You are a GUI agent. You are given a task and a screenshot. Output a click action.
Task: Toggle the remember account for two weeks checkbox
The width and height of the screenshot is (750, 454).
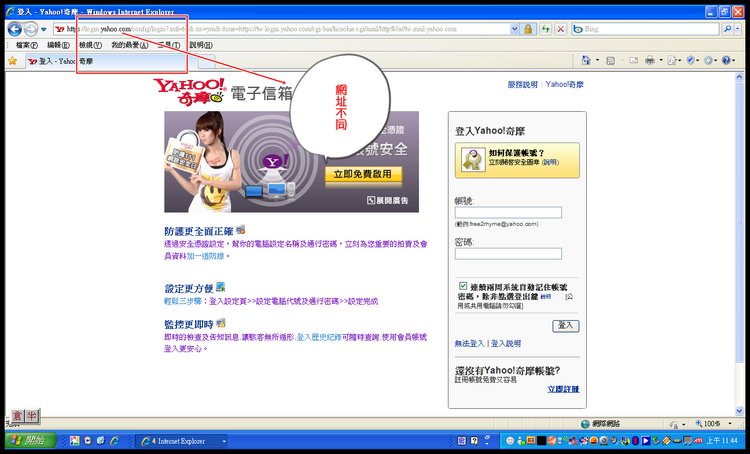pyautogui.click(x=463, y=286)
